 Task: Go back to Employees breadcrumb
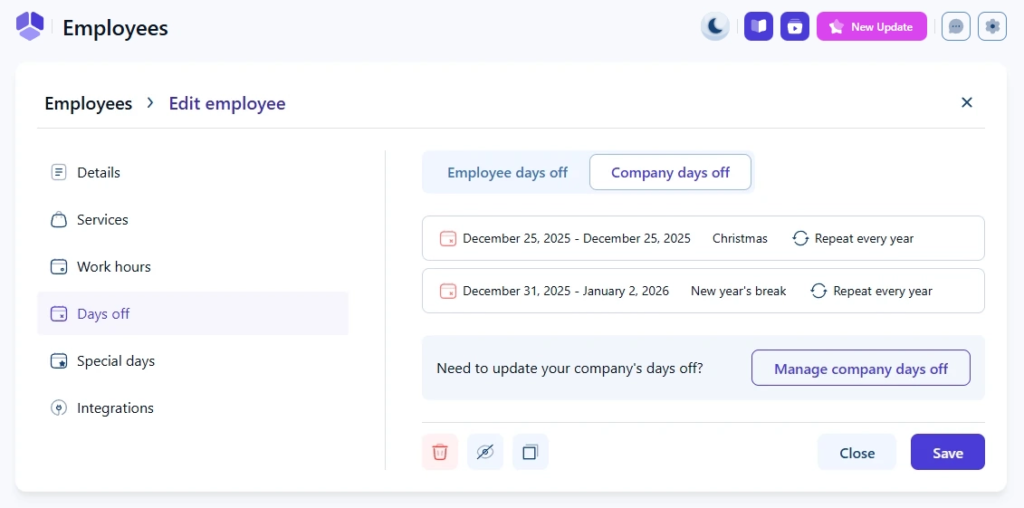pyautogui.click(x=88, y=104)
